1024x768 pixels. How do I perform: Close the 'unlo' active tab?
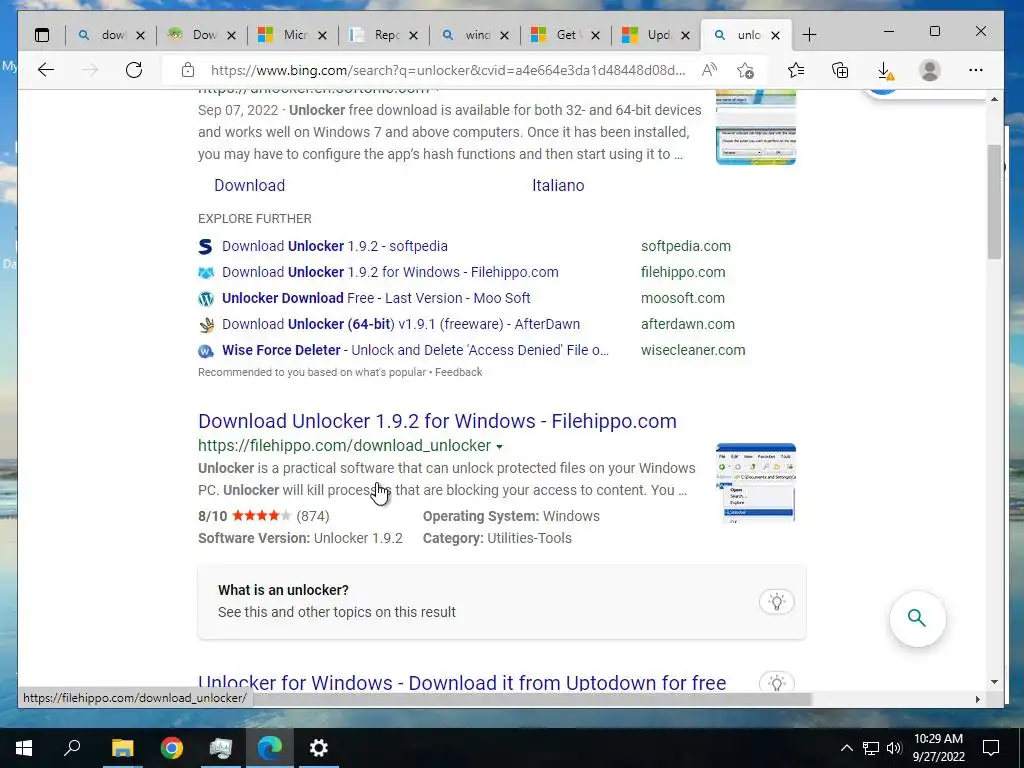(x=775, y=35)
